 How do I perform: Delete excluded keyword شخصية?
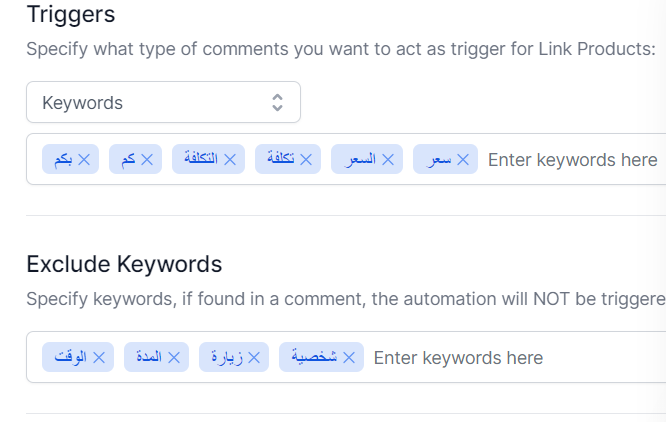pos(349,357)
